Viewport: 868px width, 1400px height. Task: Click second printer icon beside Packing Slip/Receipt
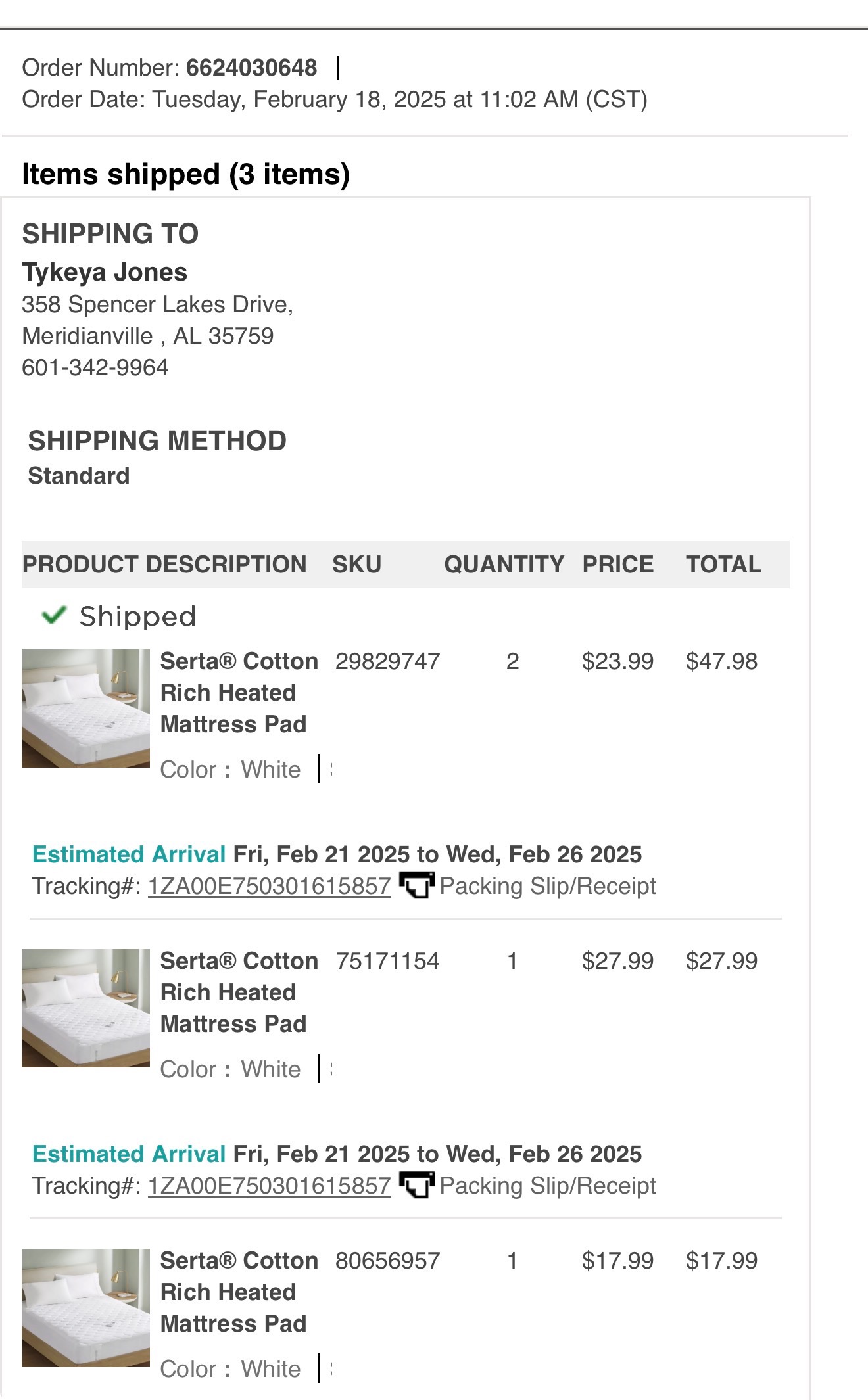pos(416,1184)
